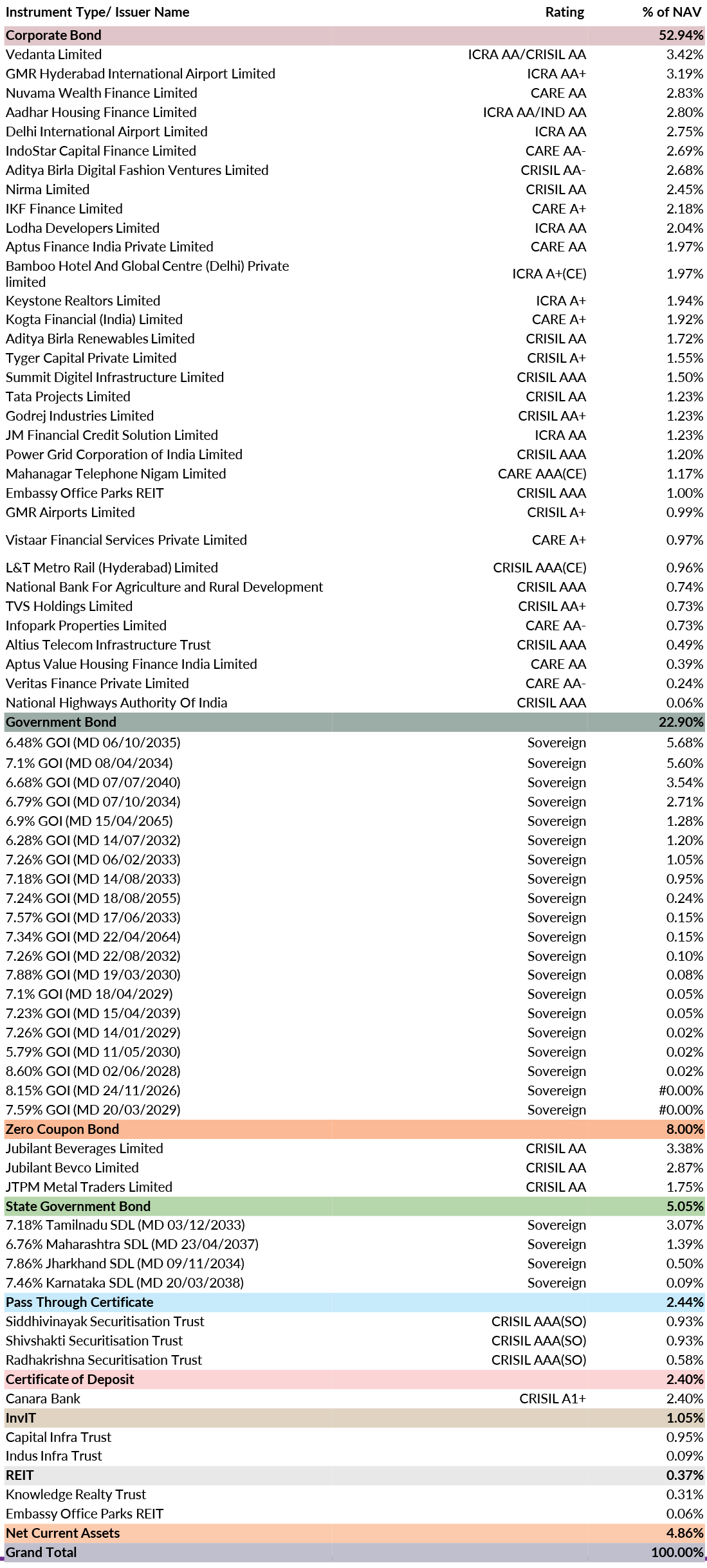
Task: Select the InvIT category header
Action: pos(21,1418)
